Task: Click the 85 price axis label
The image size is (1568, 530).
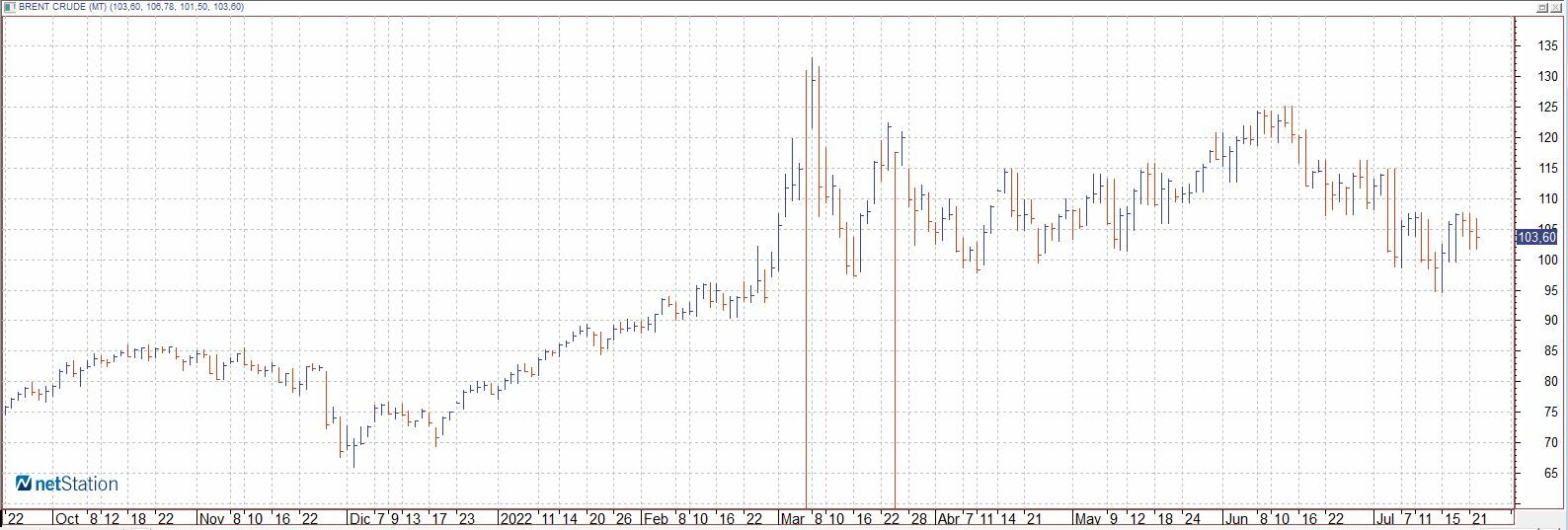Action: [x=1550, y=351]
